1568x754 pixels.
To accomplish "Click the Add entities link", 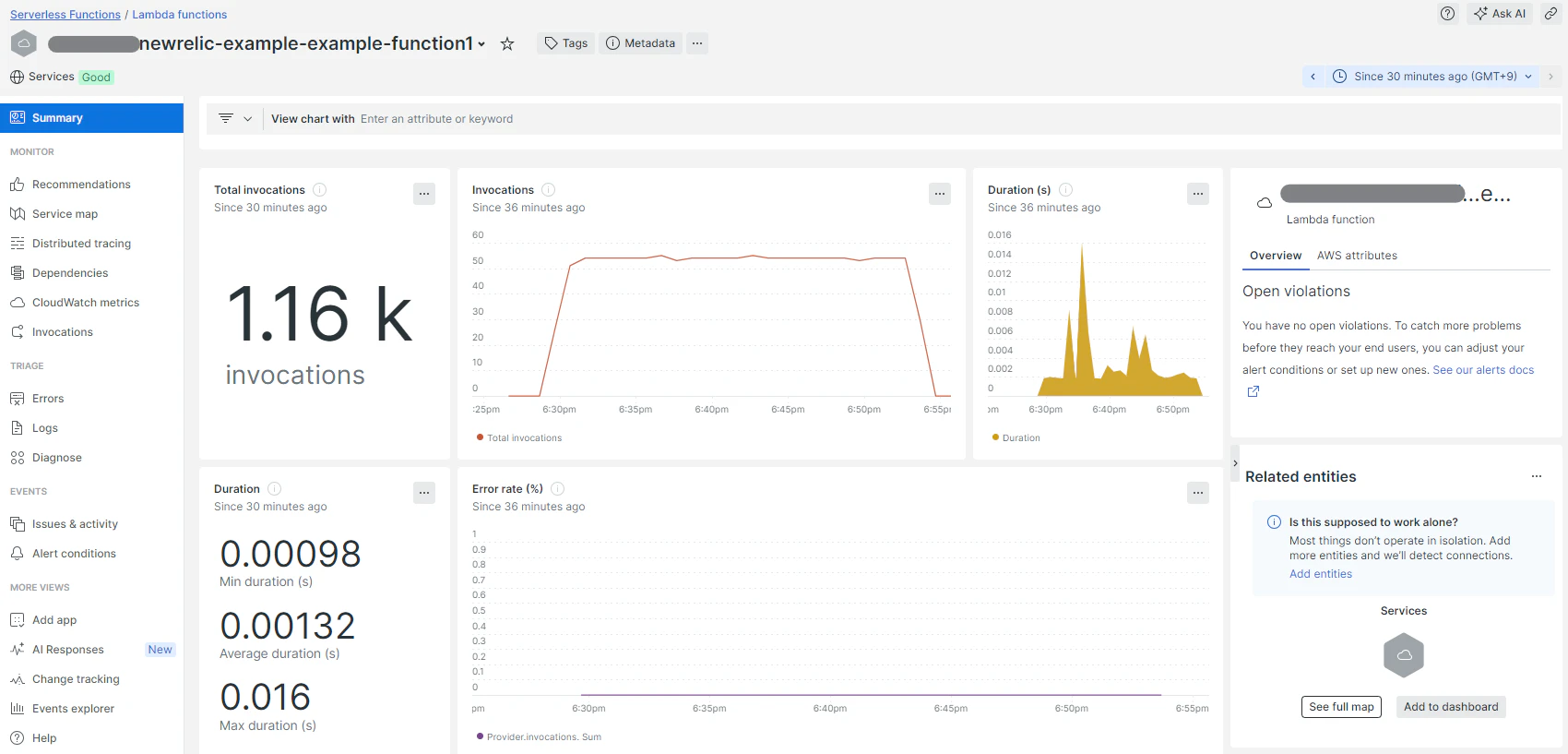I will [1321, 574].
